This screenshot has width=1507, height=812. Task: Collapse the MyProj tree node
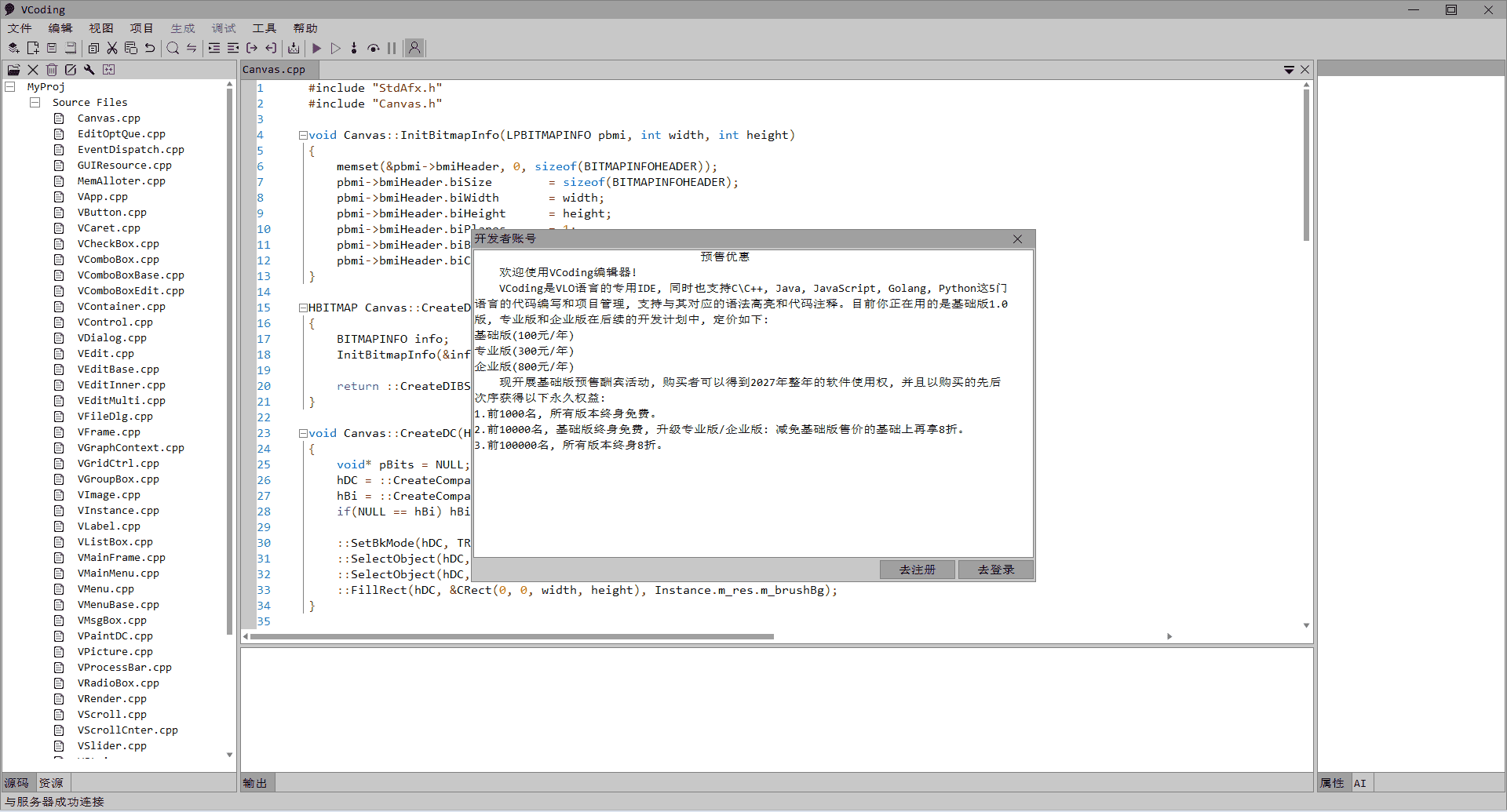(x=10, y=87)
